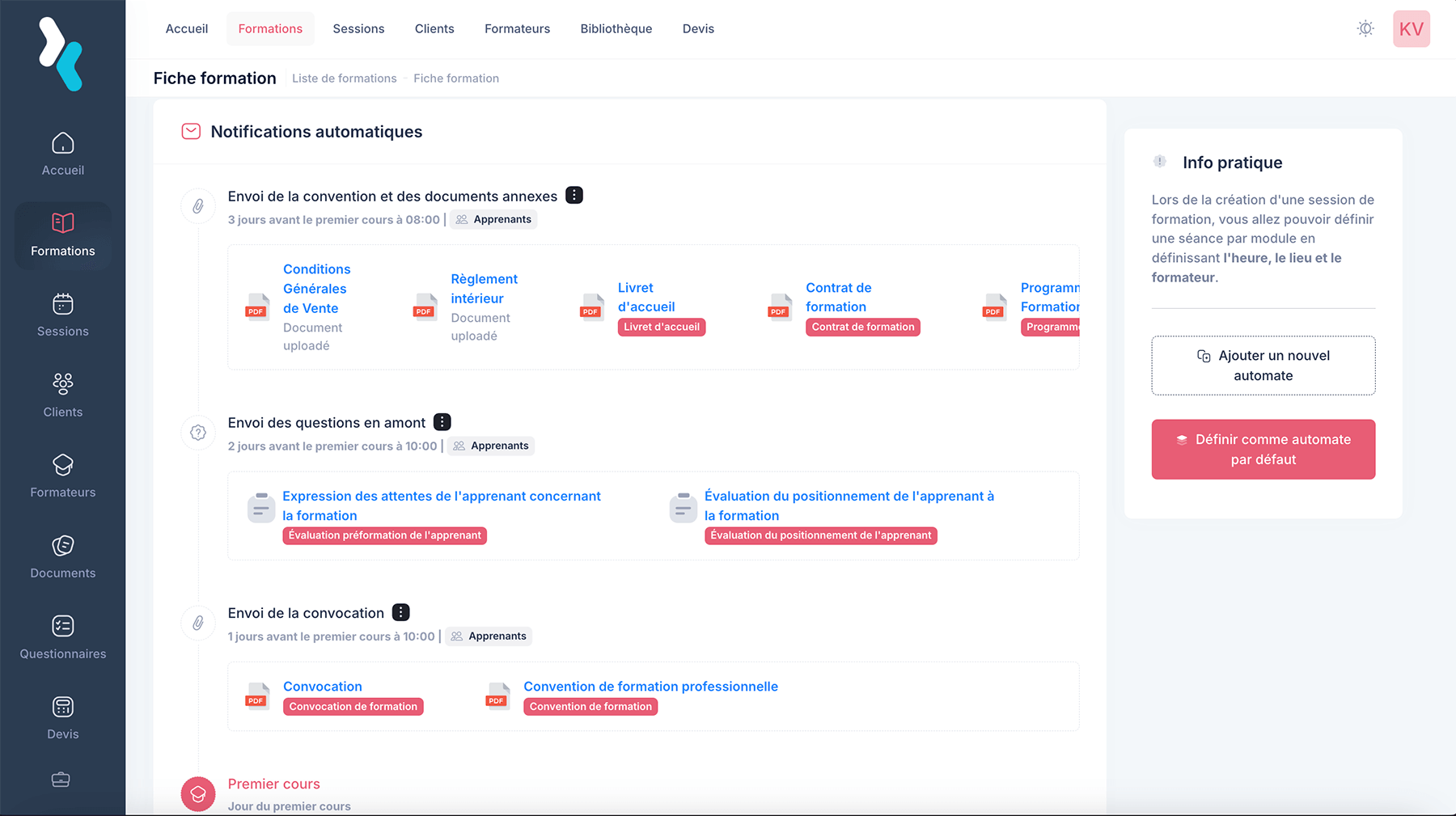Open the Devis tab in top navigation
Screen dimensions: 1456x816
click(x=698, y=29)
